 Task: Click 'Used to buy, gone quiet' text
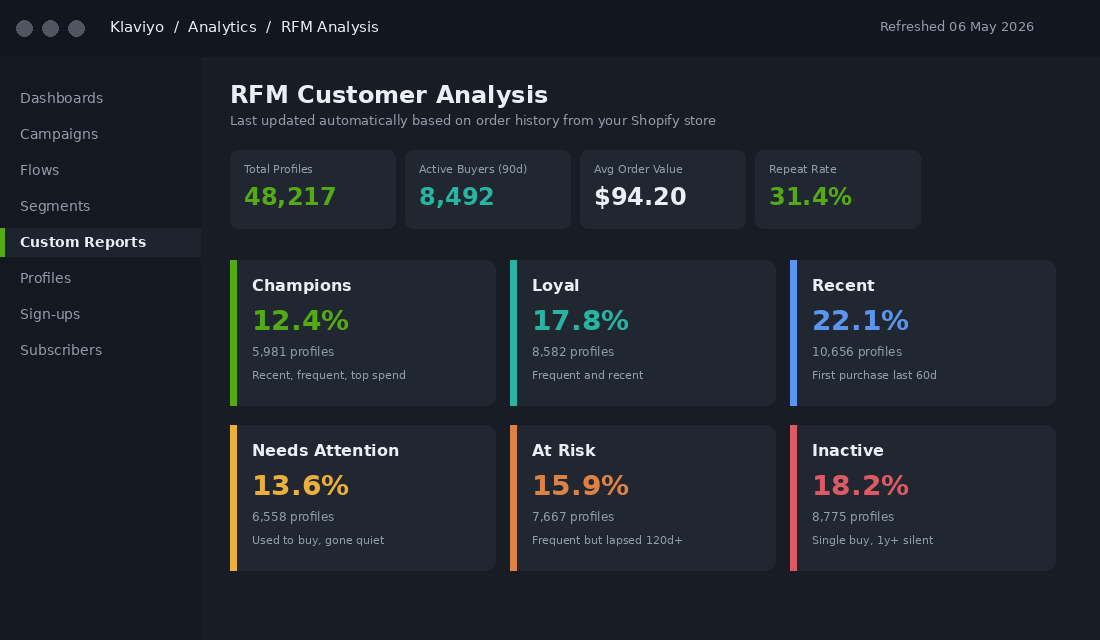[318, 540]
